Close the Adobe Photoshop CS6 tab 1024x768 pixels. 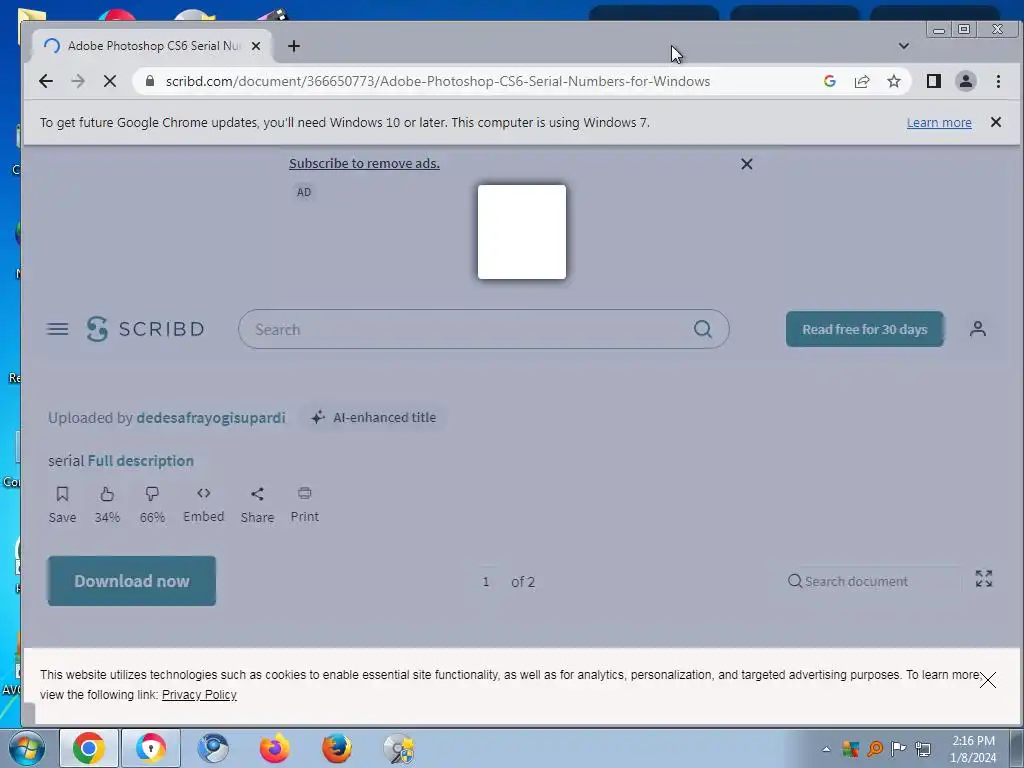[256, 46]
